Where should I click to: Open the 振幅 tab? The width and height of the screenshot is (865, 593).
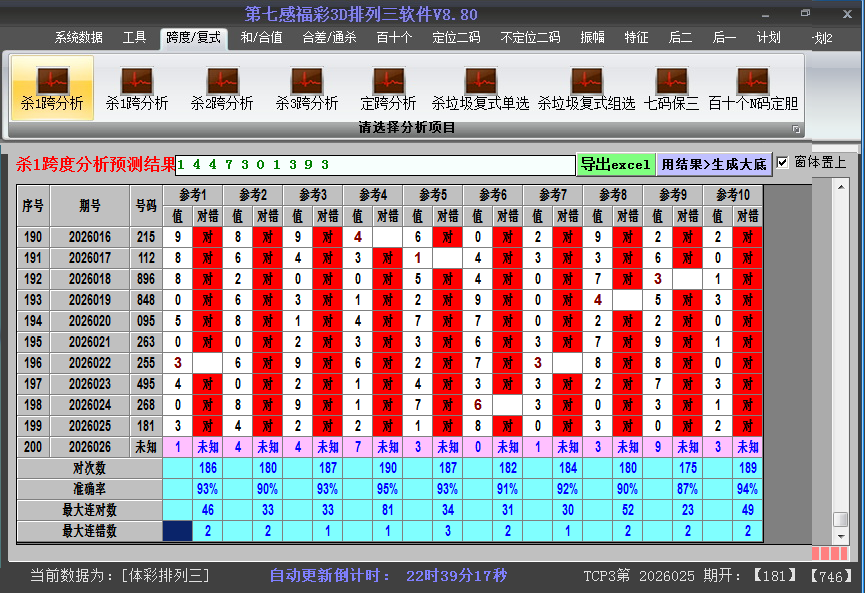click(594, 37)
